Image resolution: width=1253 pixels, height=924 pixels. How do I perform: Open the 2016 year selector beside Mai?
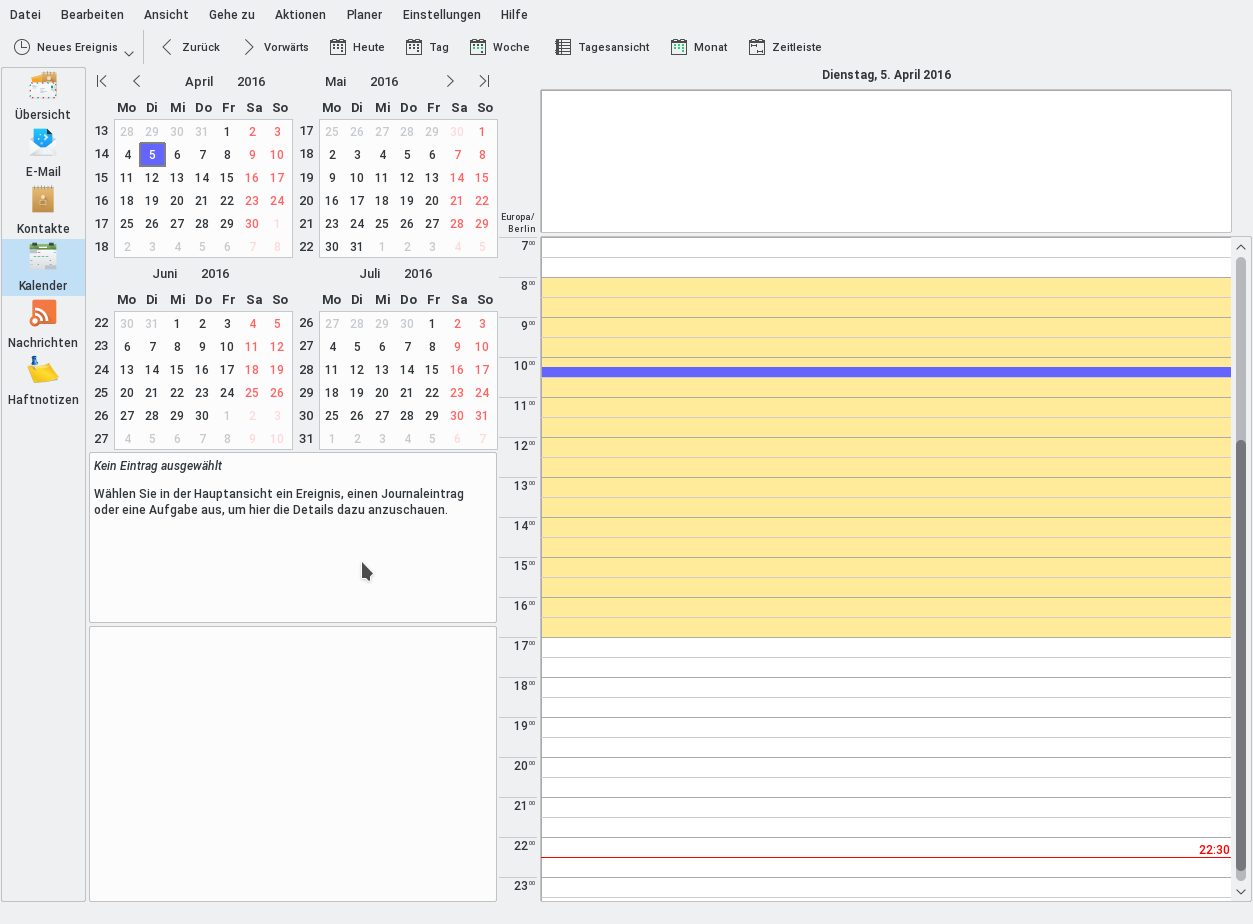pos(384,82)
